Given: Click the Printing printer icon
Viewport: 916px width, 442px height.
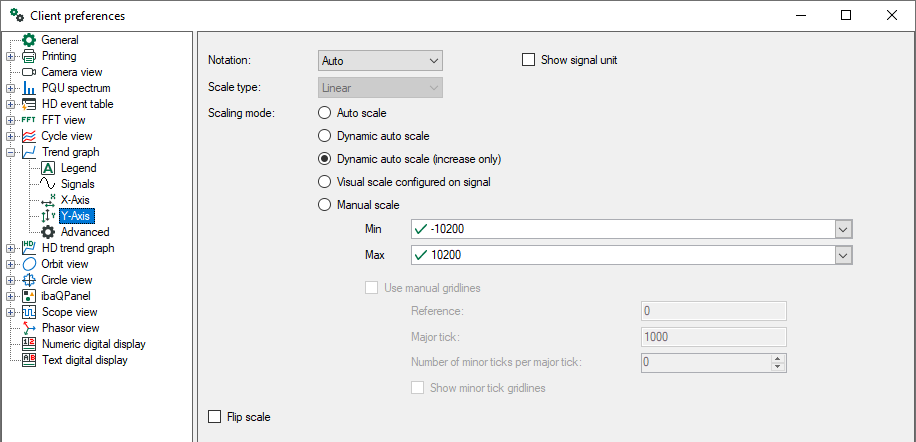Looking at the screenshot, I should [29, 56].
